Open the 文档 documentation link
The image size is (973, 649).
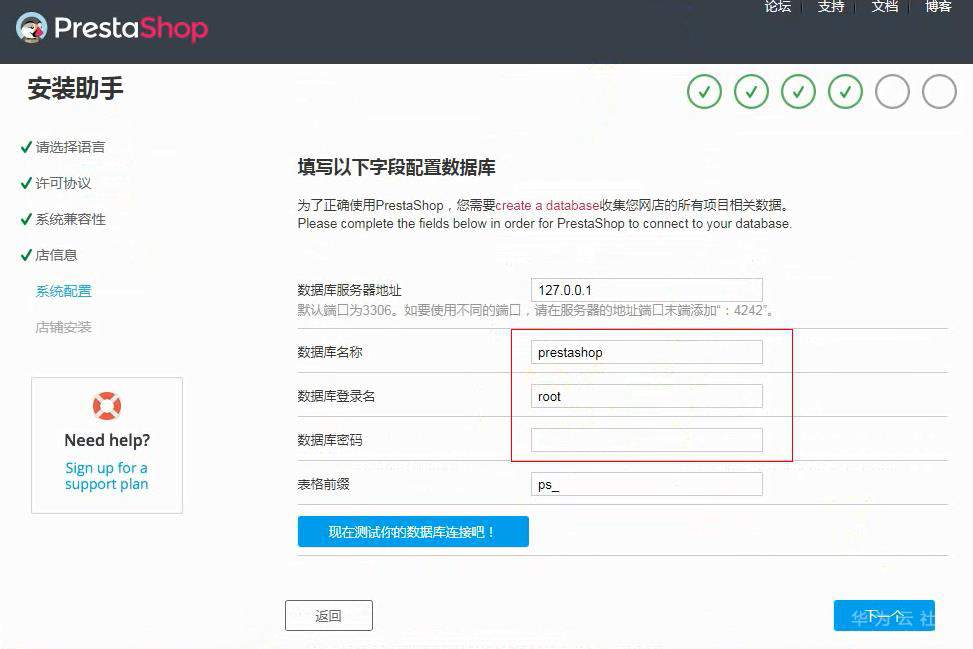(885, 6)
